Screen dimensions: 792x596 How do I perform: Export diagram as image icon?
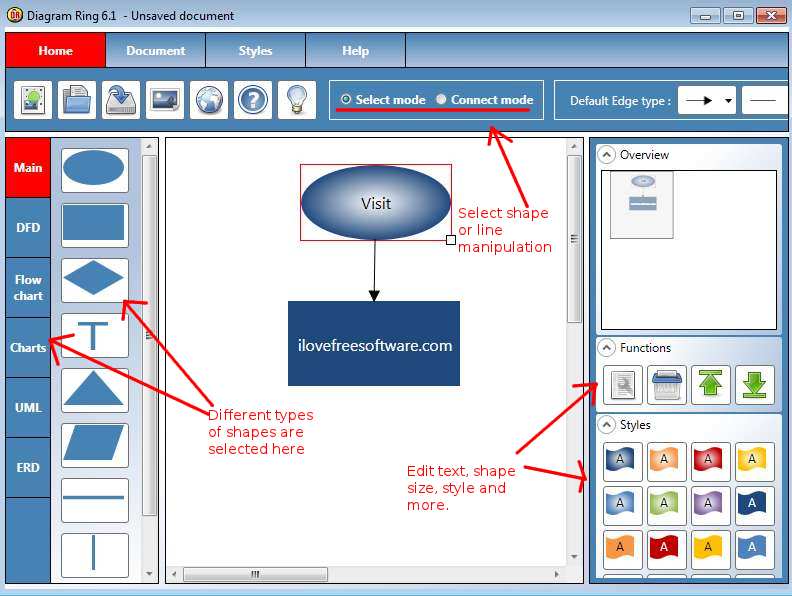tap(165, 100)
